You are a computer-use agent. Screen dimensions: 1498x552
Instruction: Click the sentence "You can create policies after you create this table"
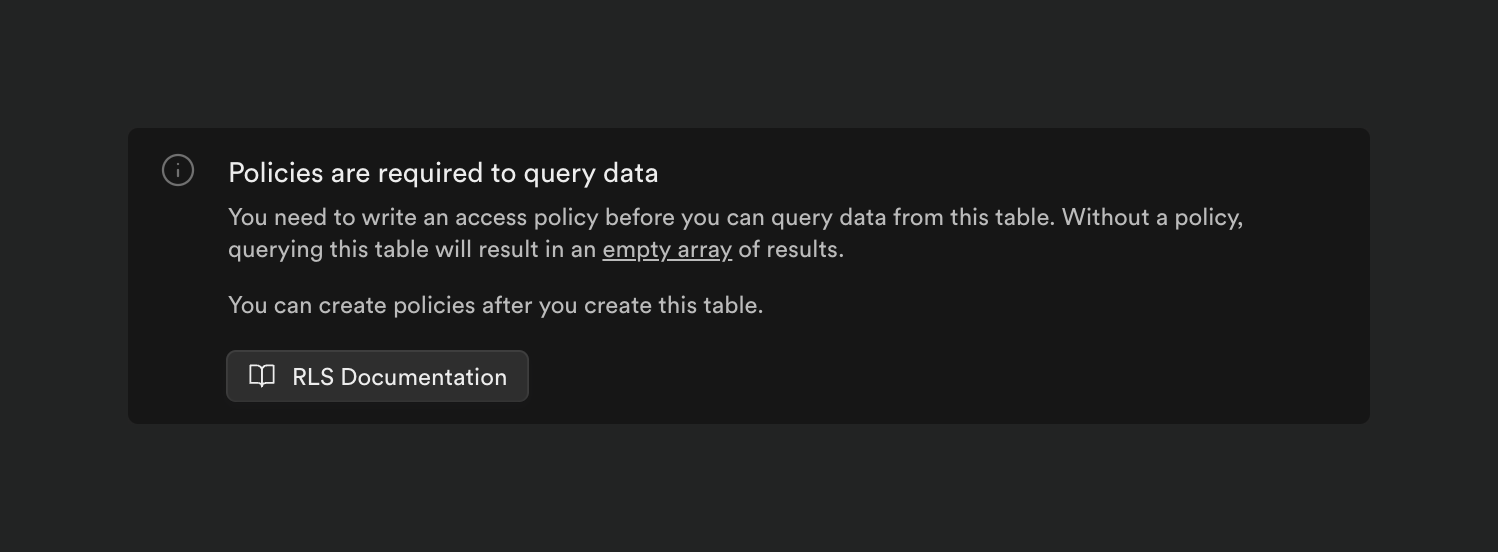(x=495, y=305)
